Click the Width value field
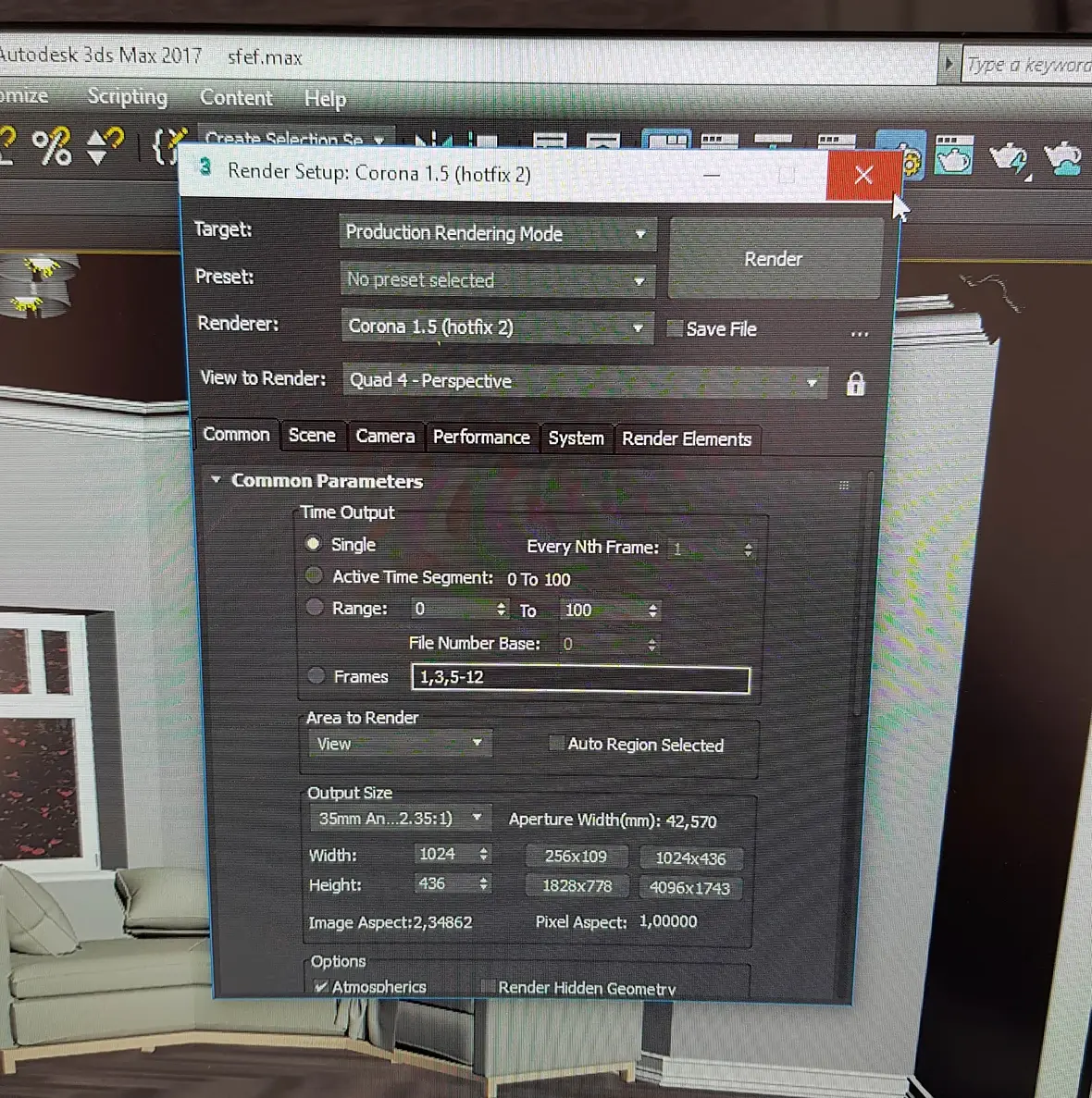The image size is (1092, 1098). coord(445,854)
